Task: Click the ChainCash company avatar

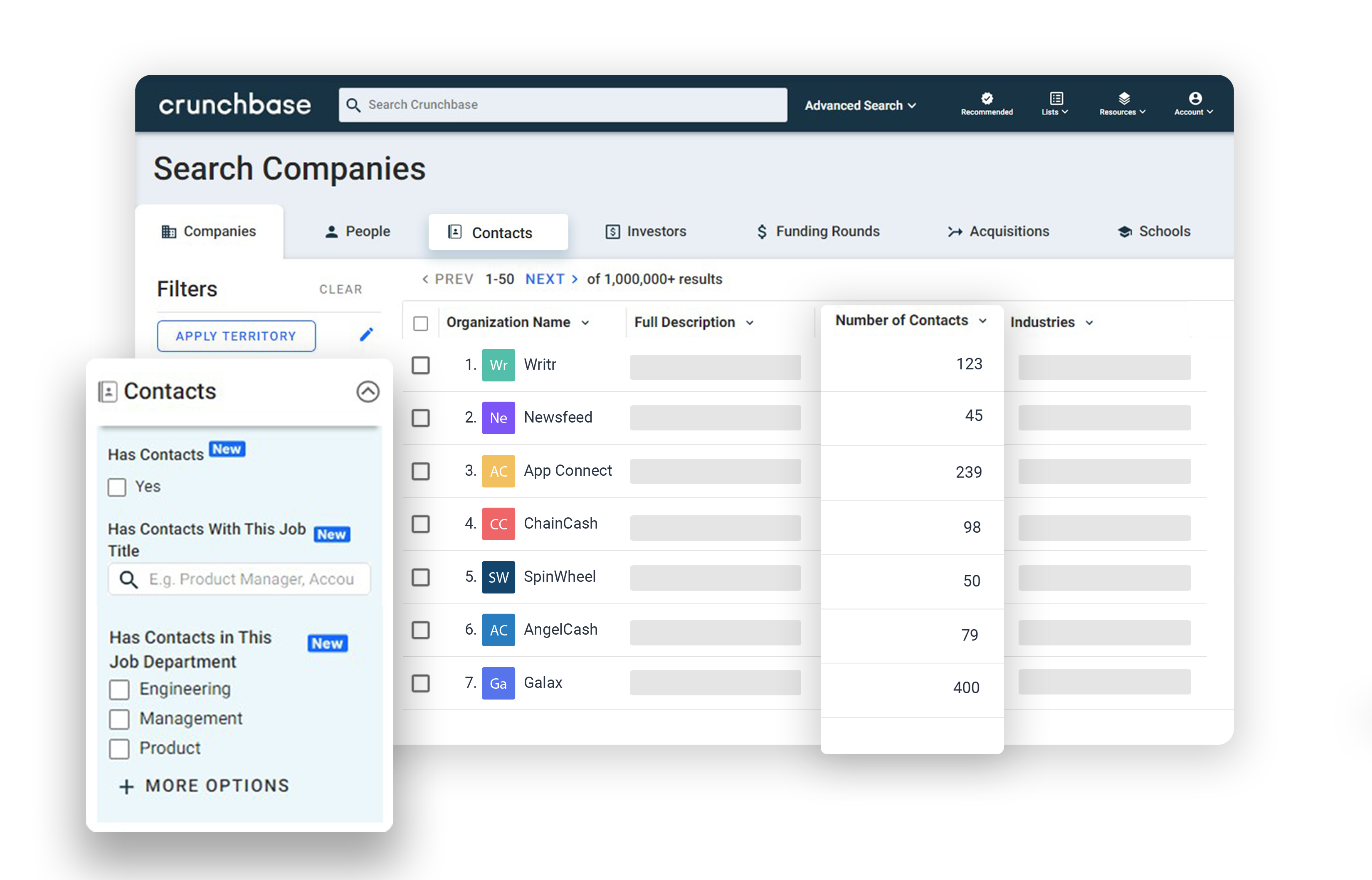Action: click(x=498, y=524)
